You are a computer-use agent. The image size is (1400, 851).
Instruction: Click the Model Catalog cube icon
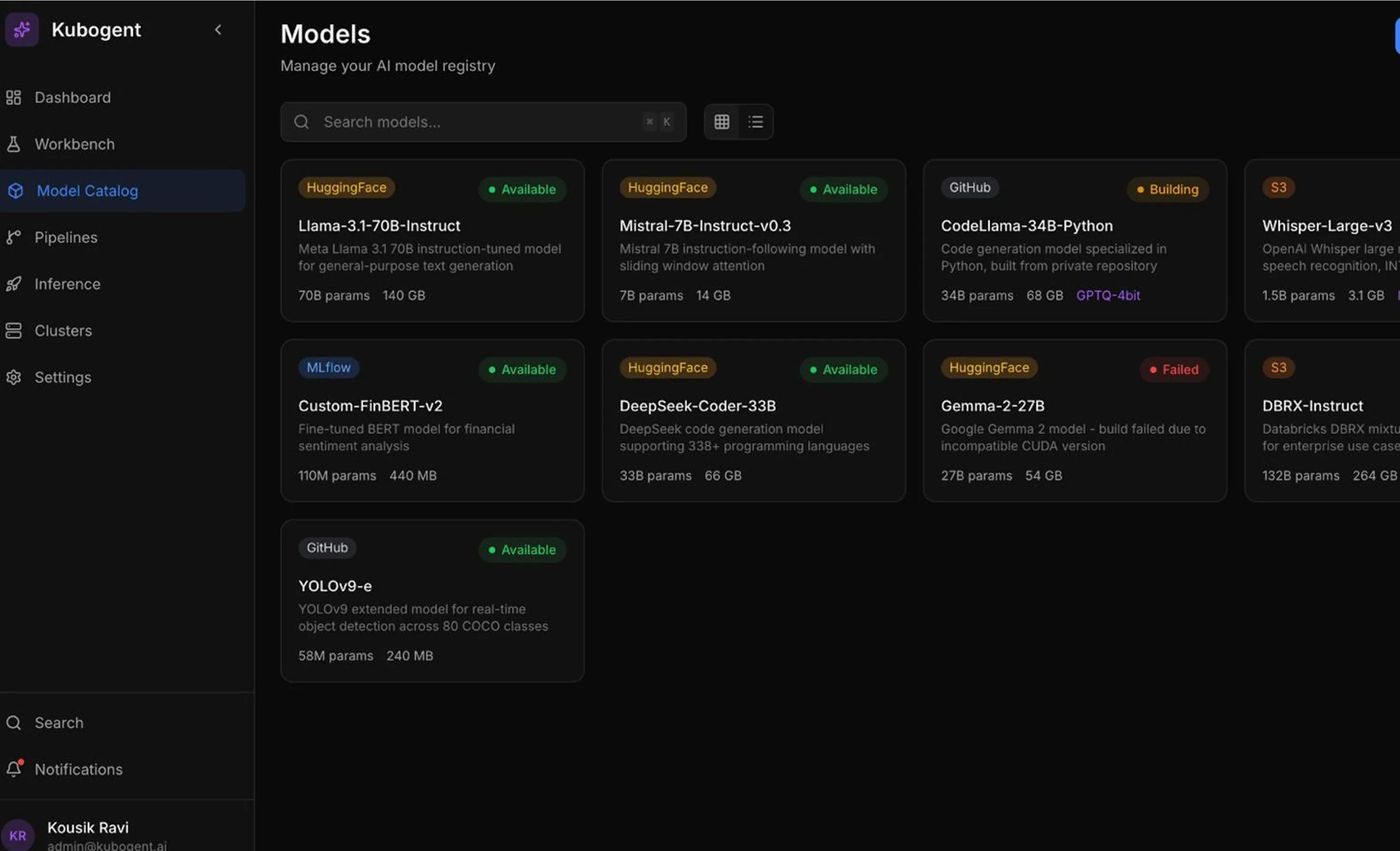[x=15, y=190]
